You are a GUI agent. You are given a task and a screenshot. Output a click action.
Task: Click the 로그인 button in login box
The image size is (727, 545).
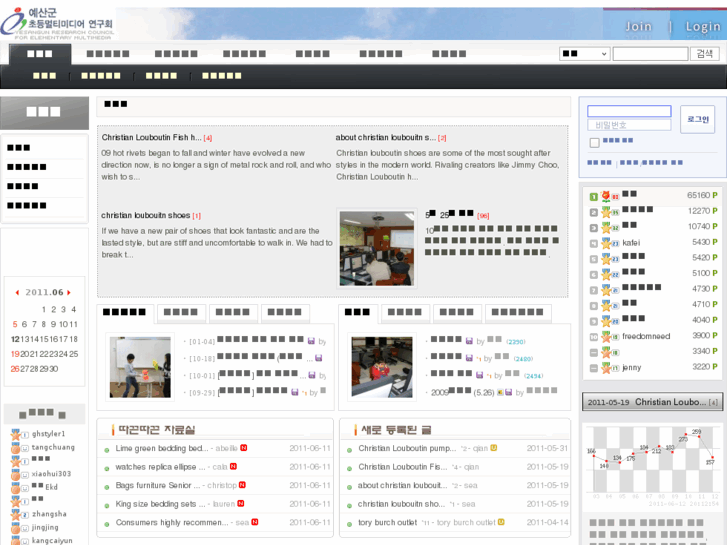click(x=697, y=119)
